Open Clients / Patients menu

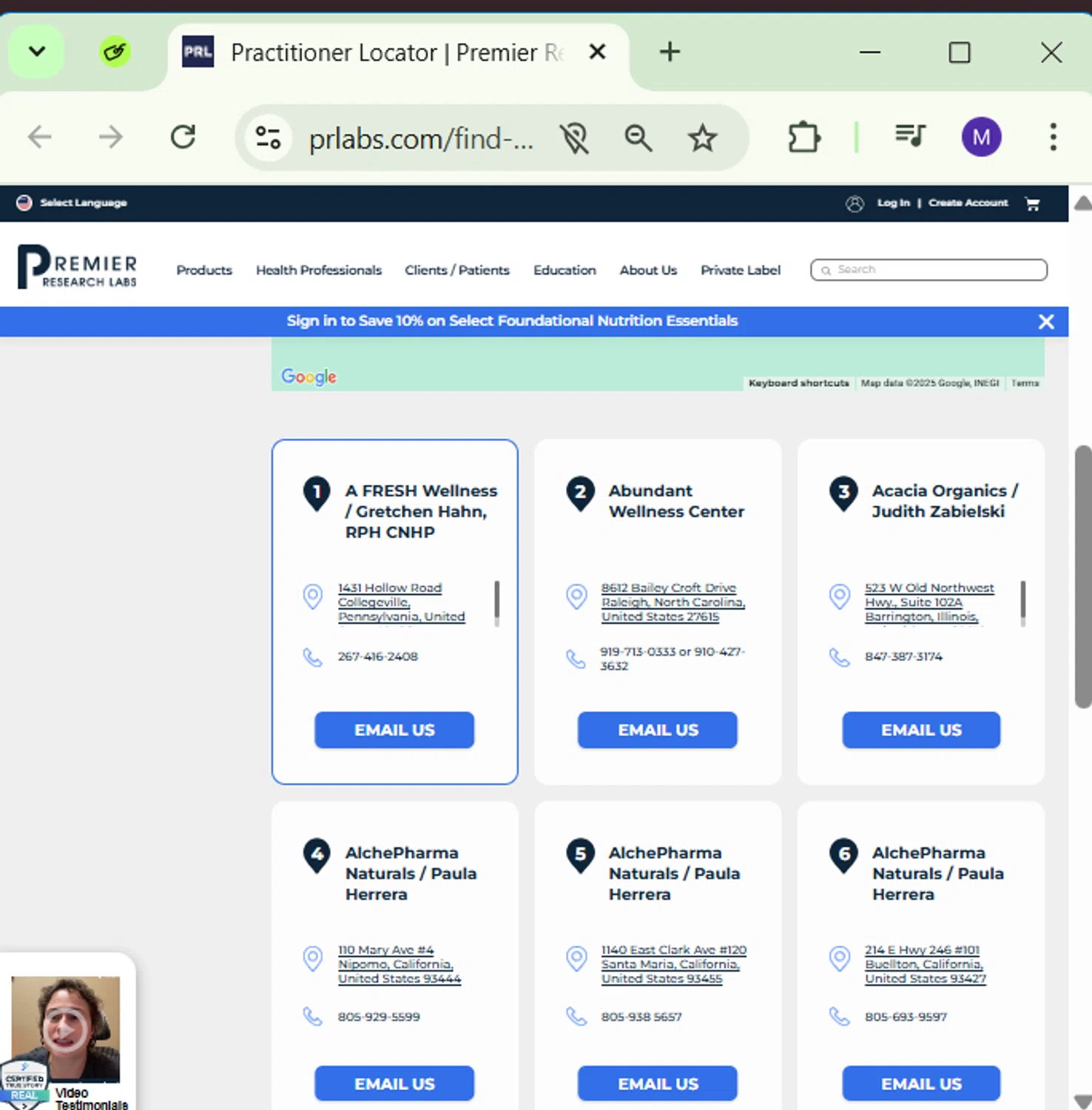(457, 270)
